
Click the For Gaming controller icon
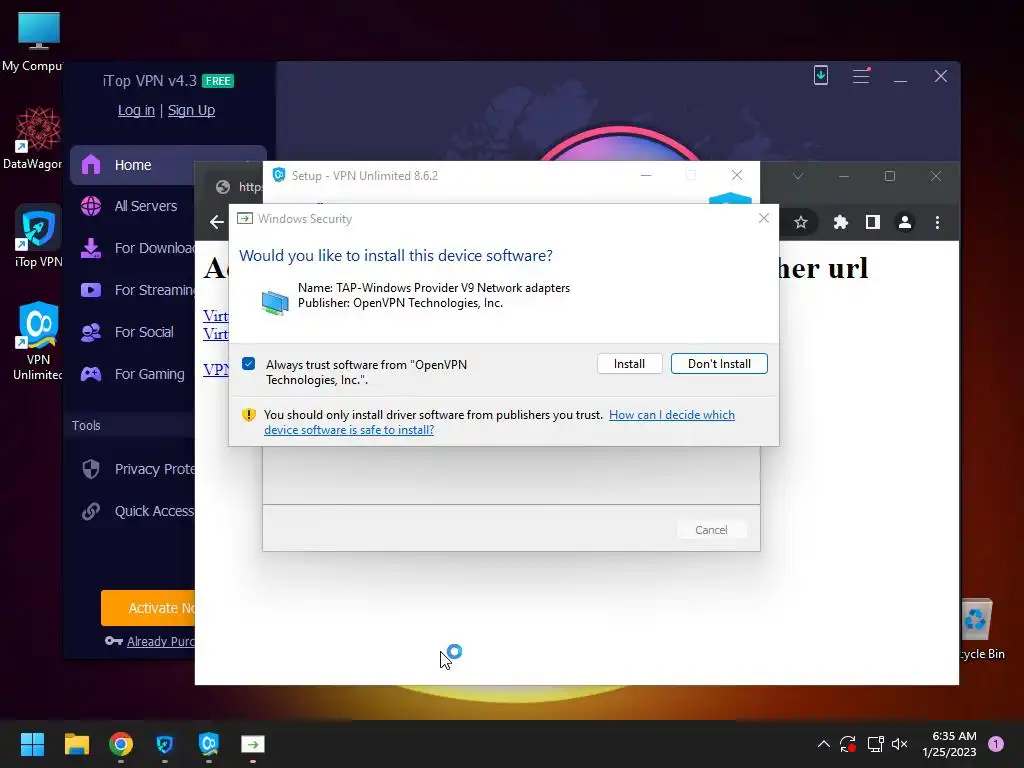91,374
